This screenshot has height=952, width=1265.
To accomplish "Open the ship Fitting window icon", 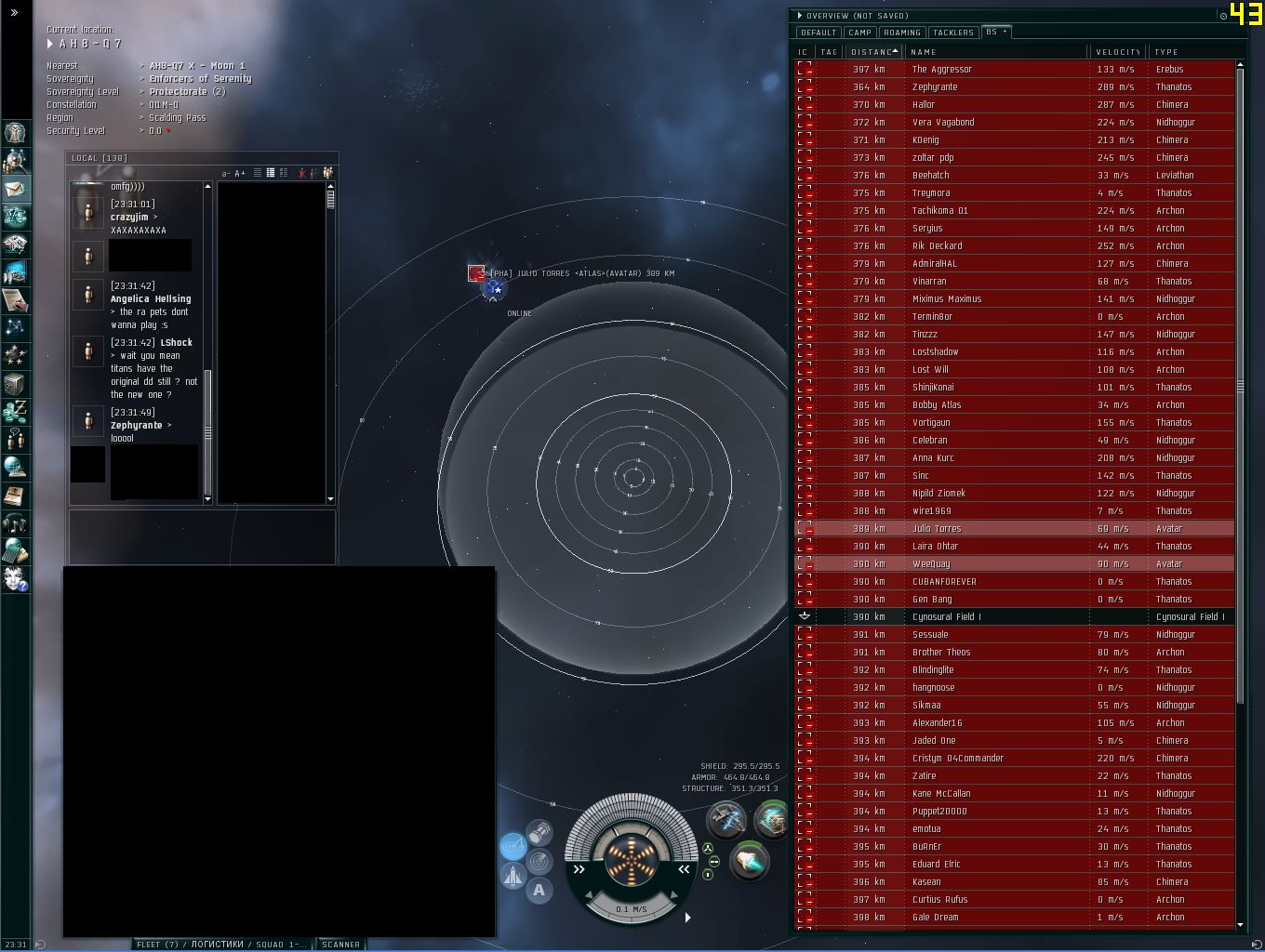I will pyautogui.click(x=15, y=217).
